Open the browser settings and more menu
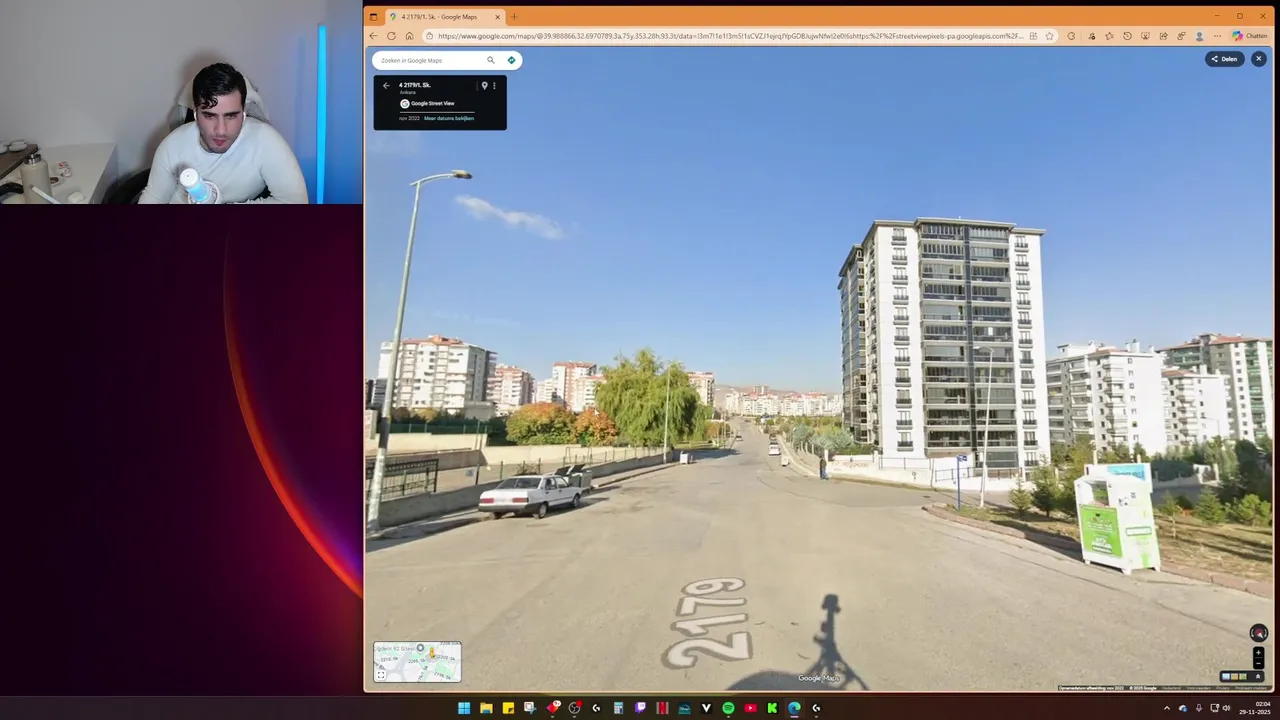This screenshot has width=1280, height=720. pos(1217,36)
